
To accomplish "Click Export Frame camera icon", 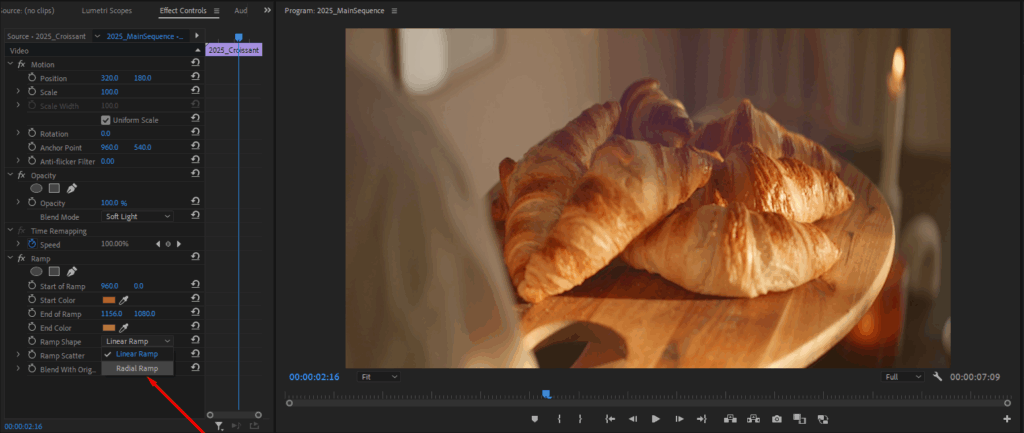I will point(776,419).
